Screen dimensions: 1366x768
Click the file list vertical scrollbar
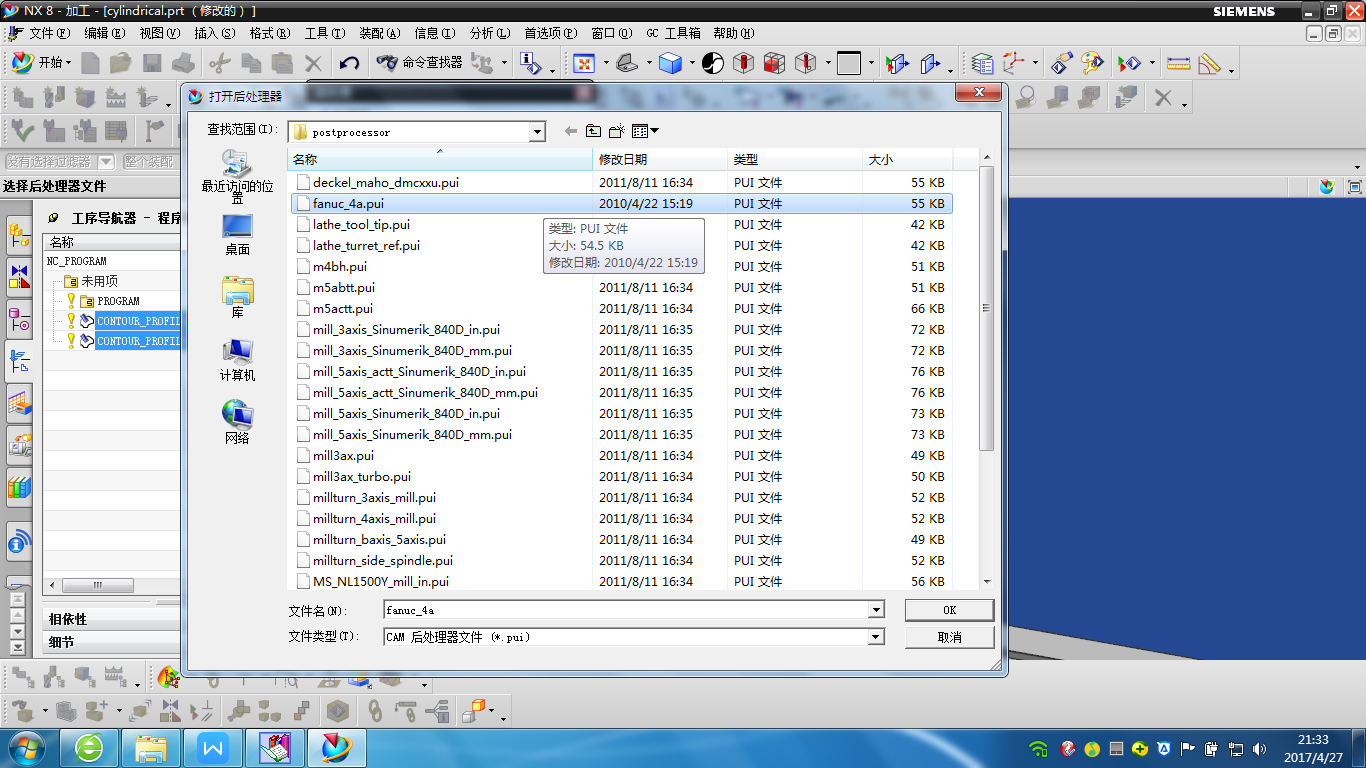click(x=987, y=309)
